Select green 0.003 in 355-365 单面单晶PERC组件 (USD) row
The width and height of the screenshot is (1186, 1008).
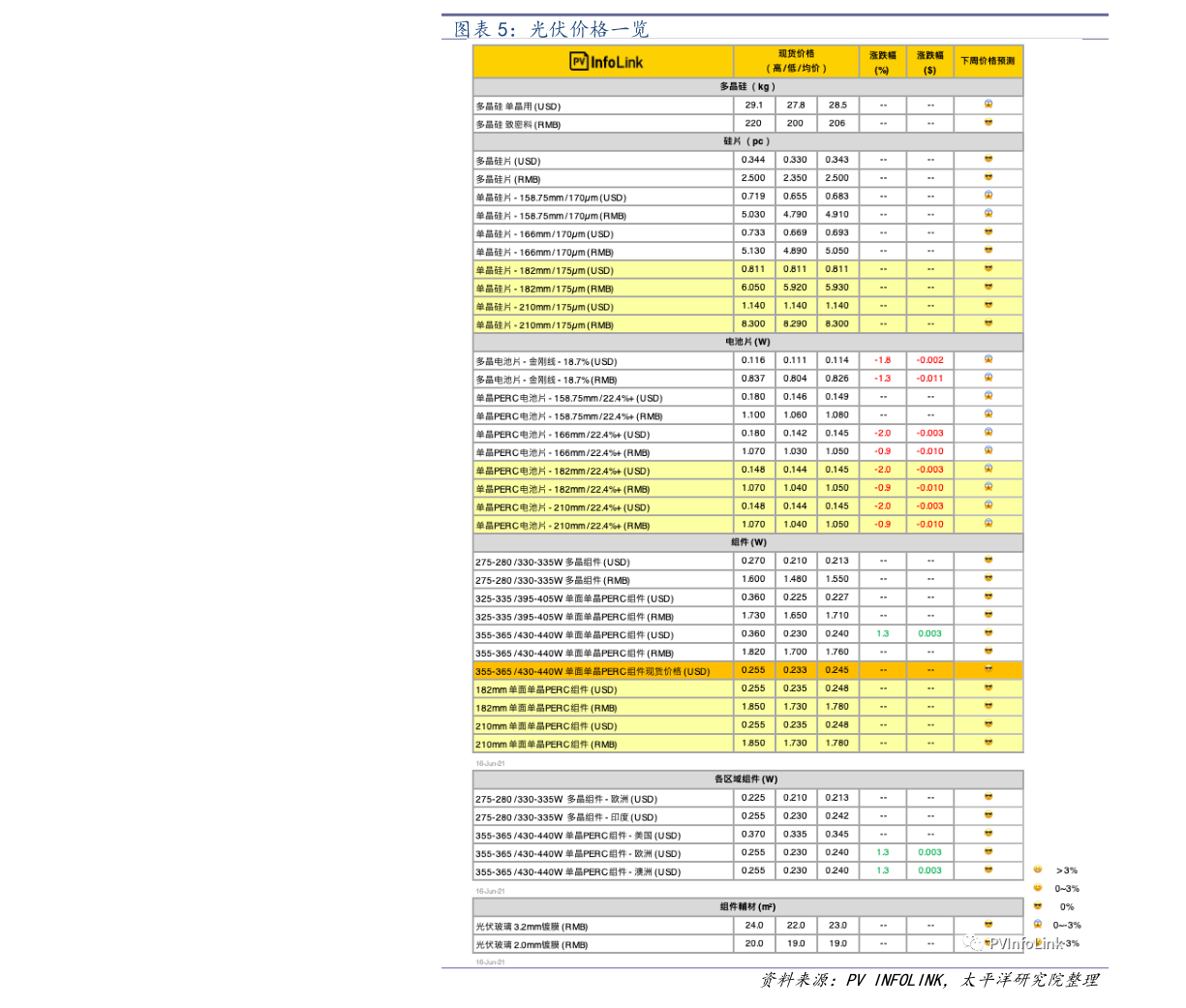pos(930,633)
